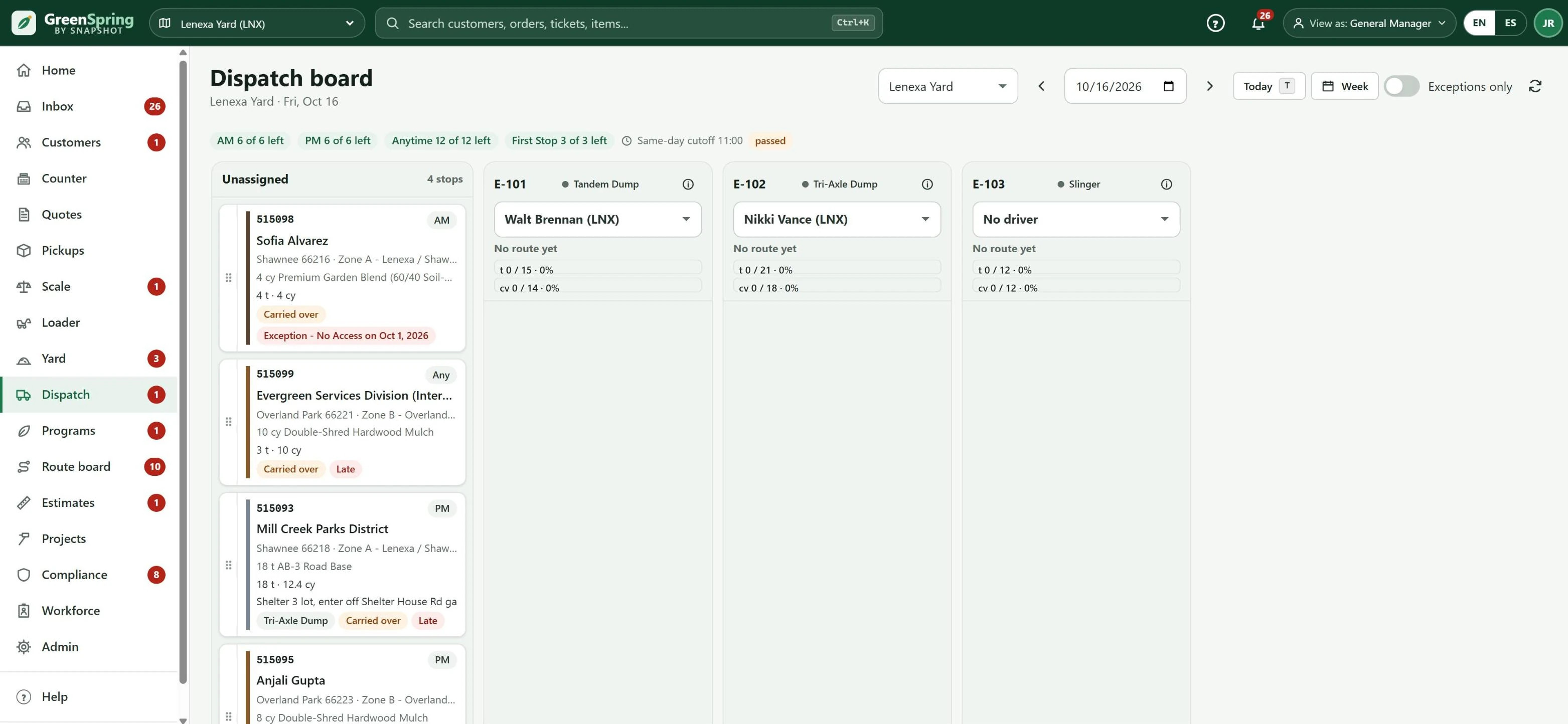Grab drag handle of order 515098 card
Image resolution: width=1568 pixels, height=724 pixels.
click(228, 277)
